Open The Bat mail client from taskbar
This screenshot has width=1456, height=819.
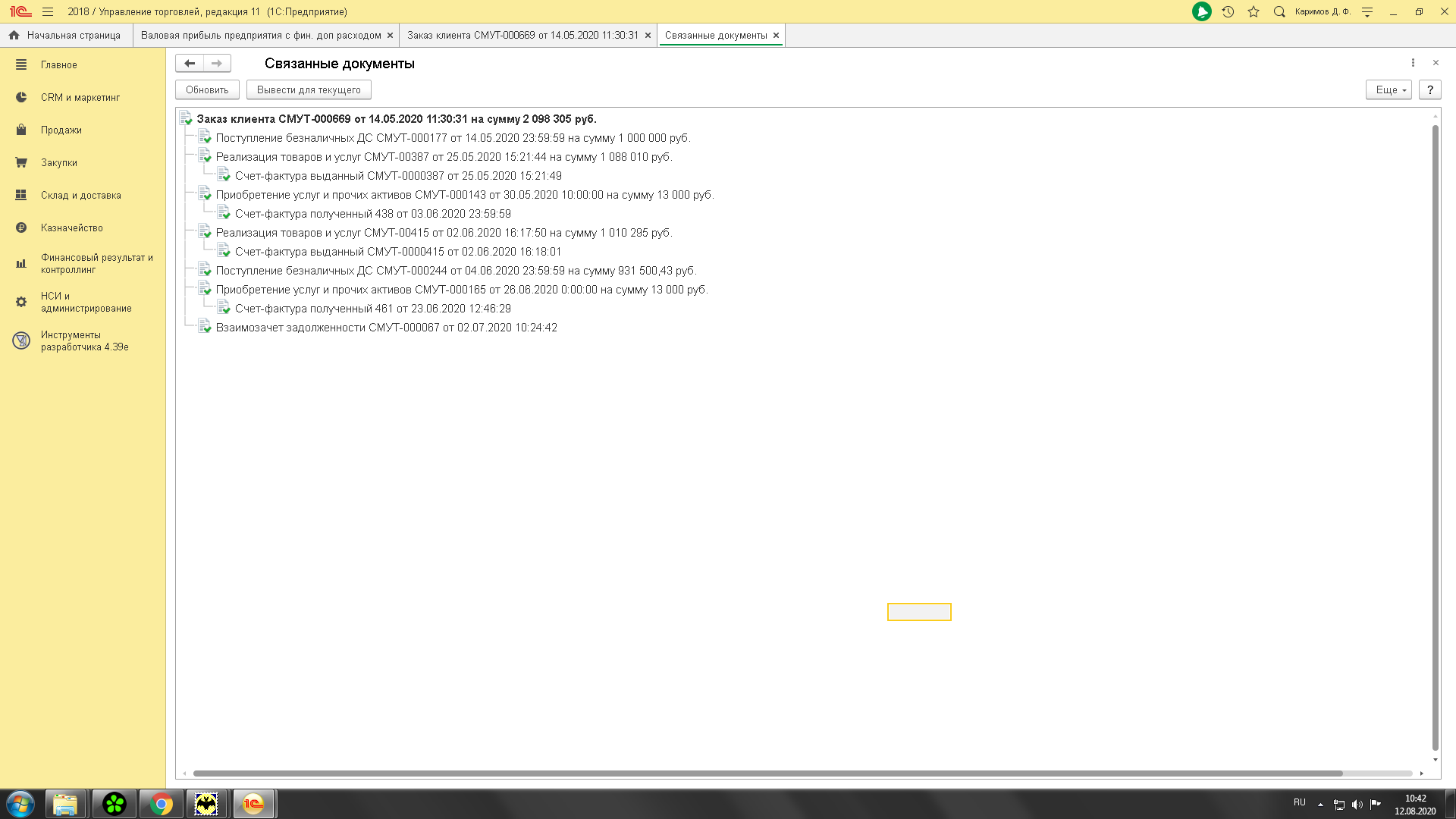click(206, 804)
